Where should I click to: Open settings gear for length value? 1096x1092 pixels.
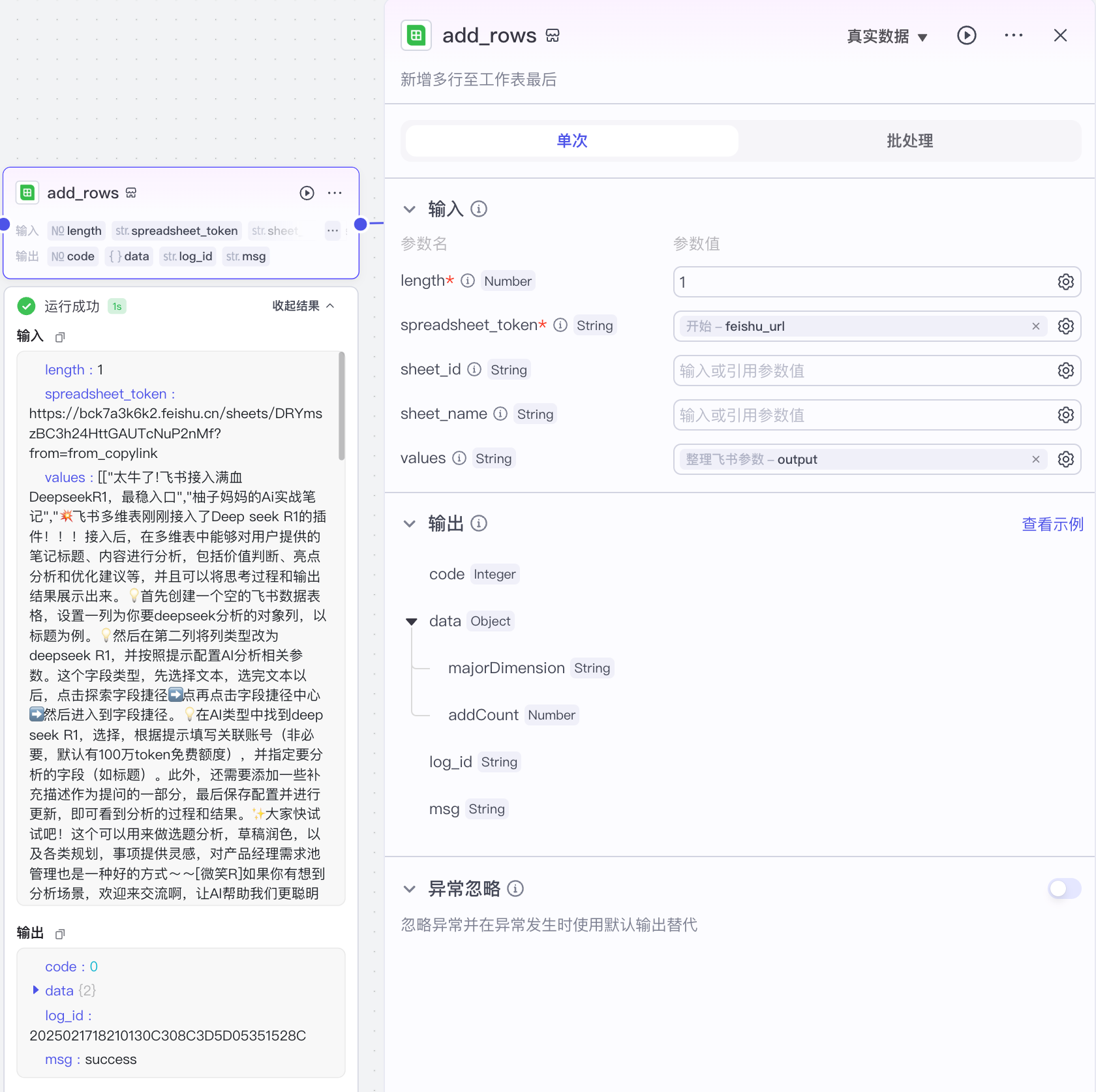coord(1065,282)
